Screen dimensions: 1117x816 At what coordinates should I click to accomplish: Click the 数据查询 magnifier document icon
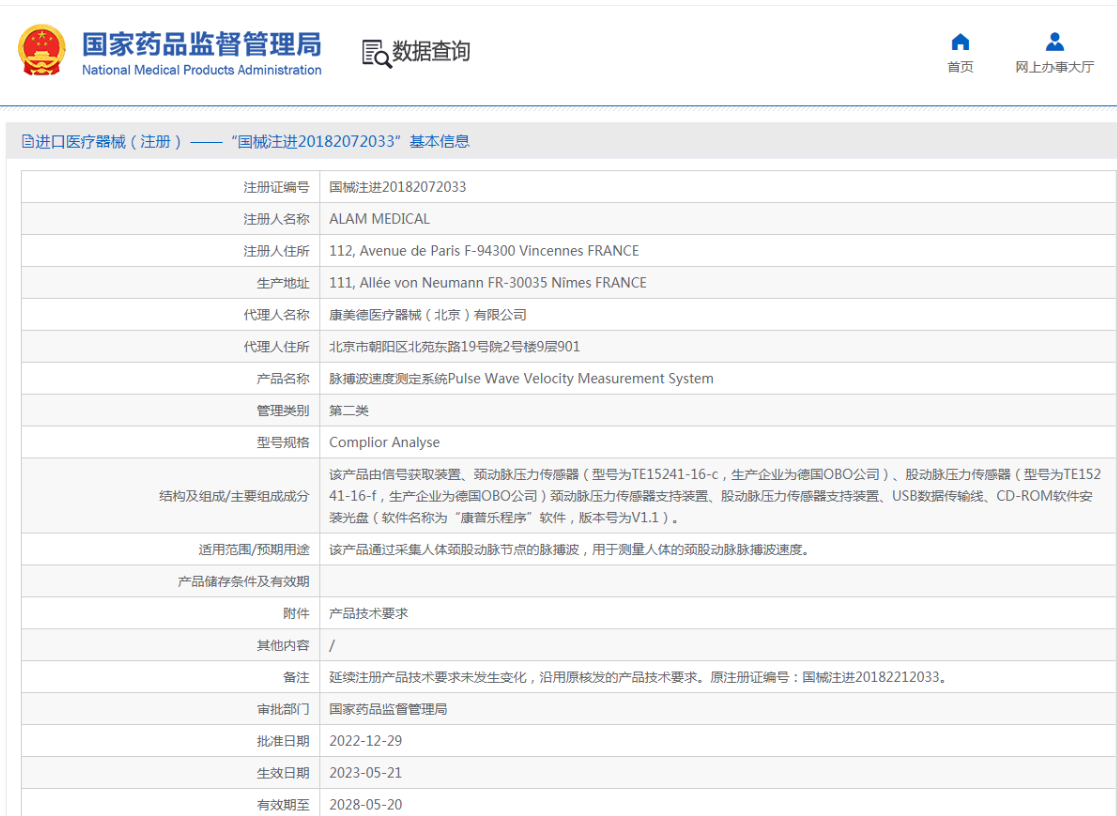click(376, 53)
